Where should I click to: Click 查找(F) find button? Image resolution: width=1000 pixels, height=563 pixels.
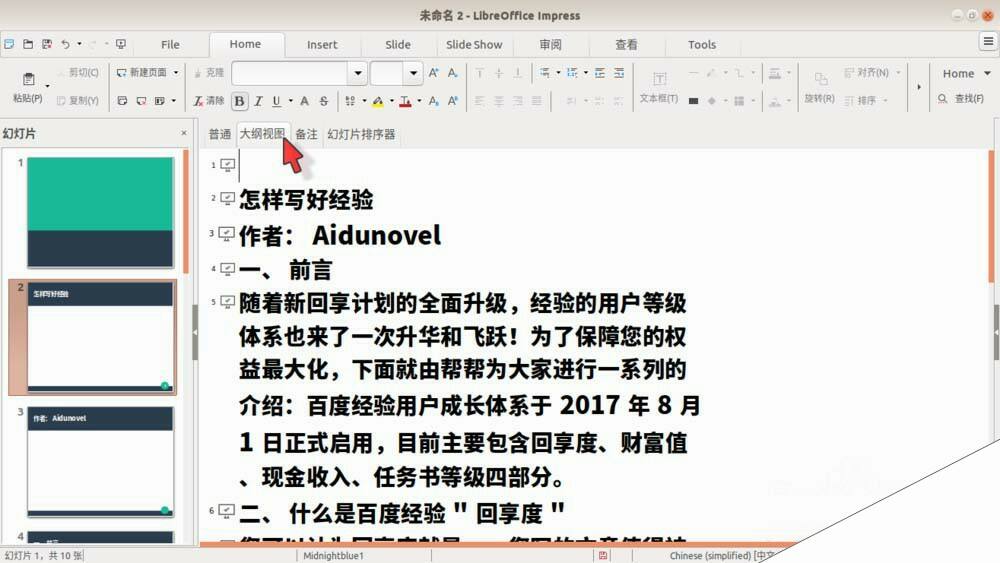click(961, 99)
